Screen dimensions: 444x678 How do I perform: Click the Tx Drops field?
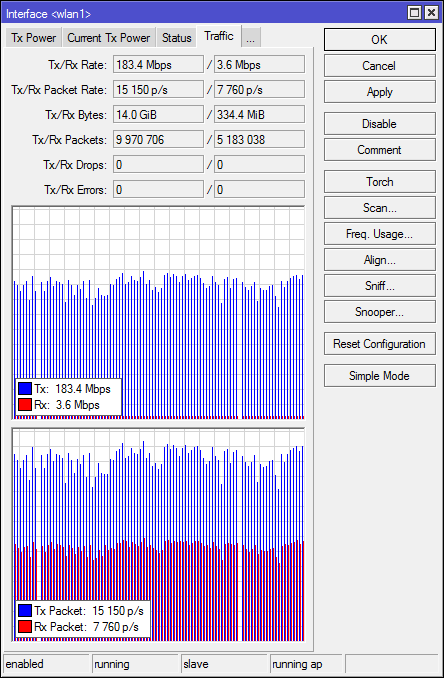[x=158, y=165]
